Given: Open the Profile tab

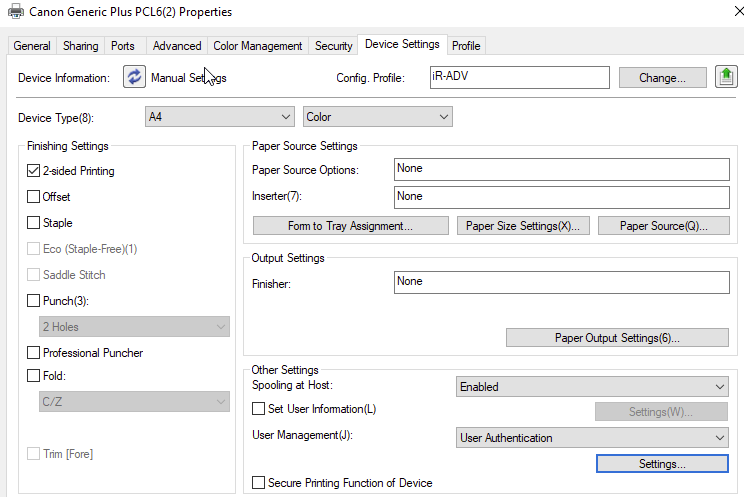Looking at the screenshot, I should click(466, 46).
